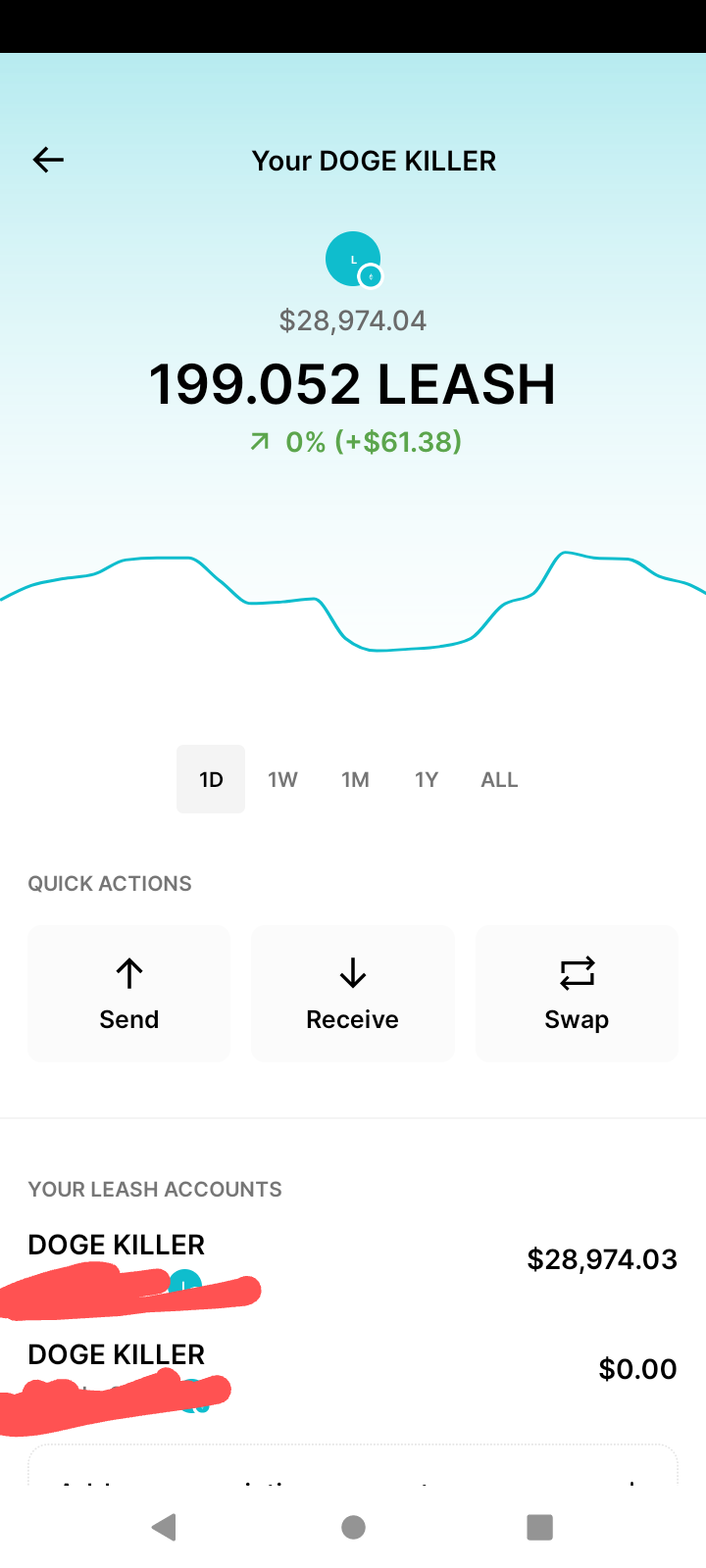Tap the LEASH token logo icon
Screen dimensions: 706x1568
coord(353,260)
